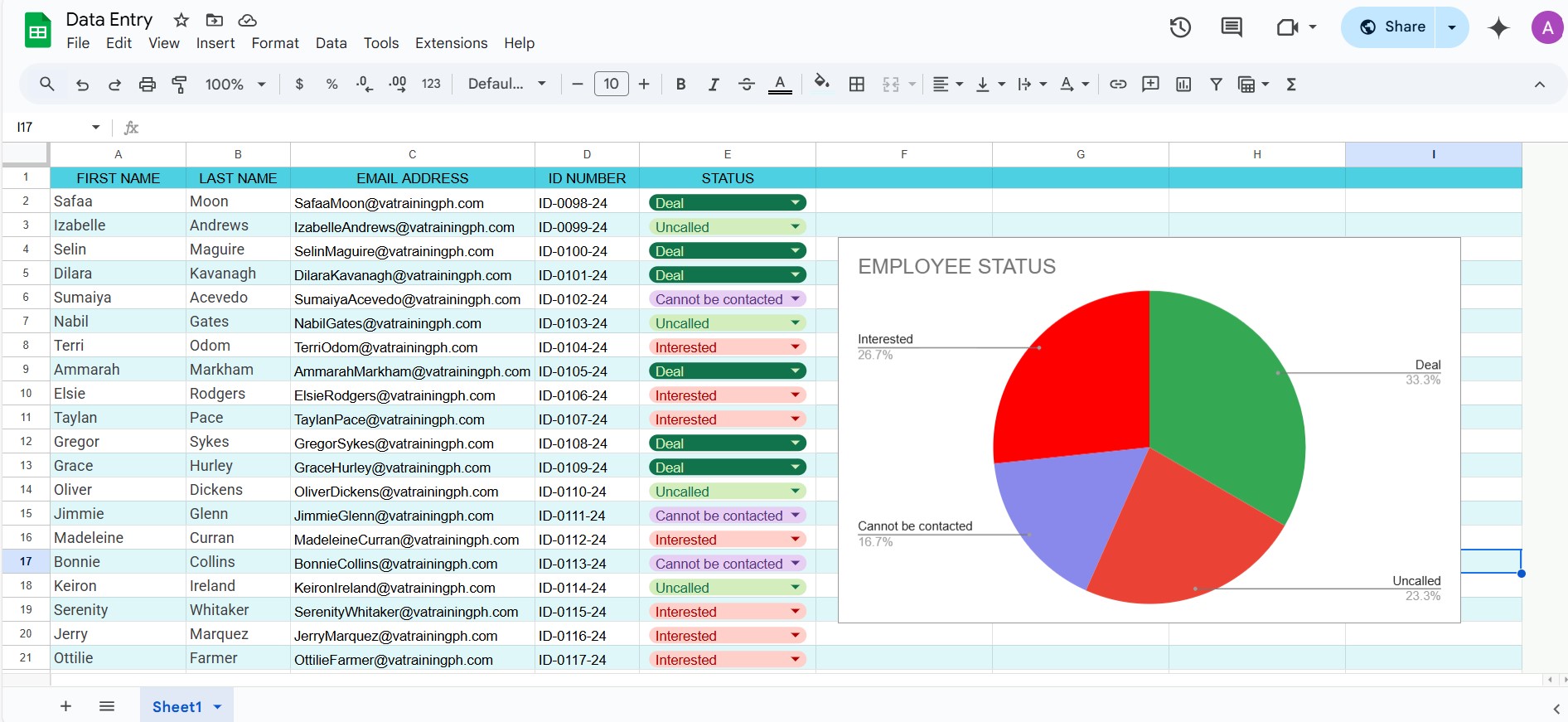Toggle italic formatting

(x=713, y=85)
